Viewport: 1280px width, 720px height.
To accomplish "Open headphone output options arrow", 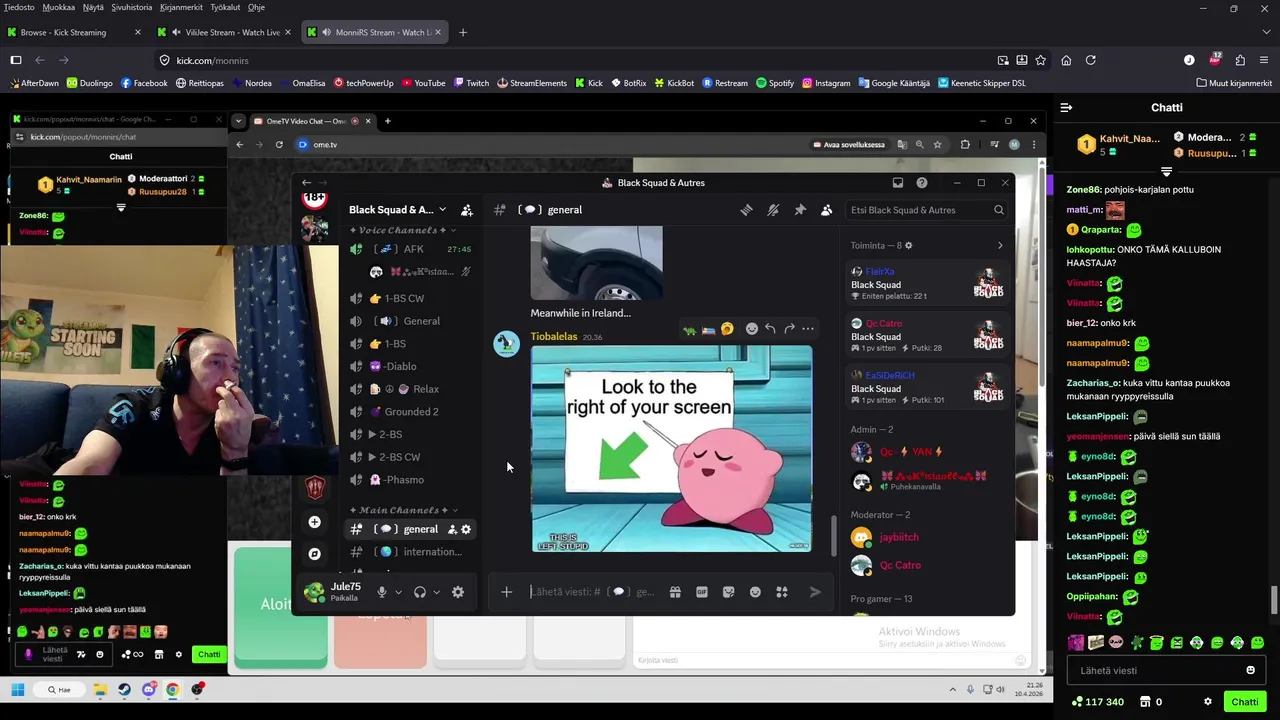I will [436, 592].
